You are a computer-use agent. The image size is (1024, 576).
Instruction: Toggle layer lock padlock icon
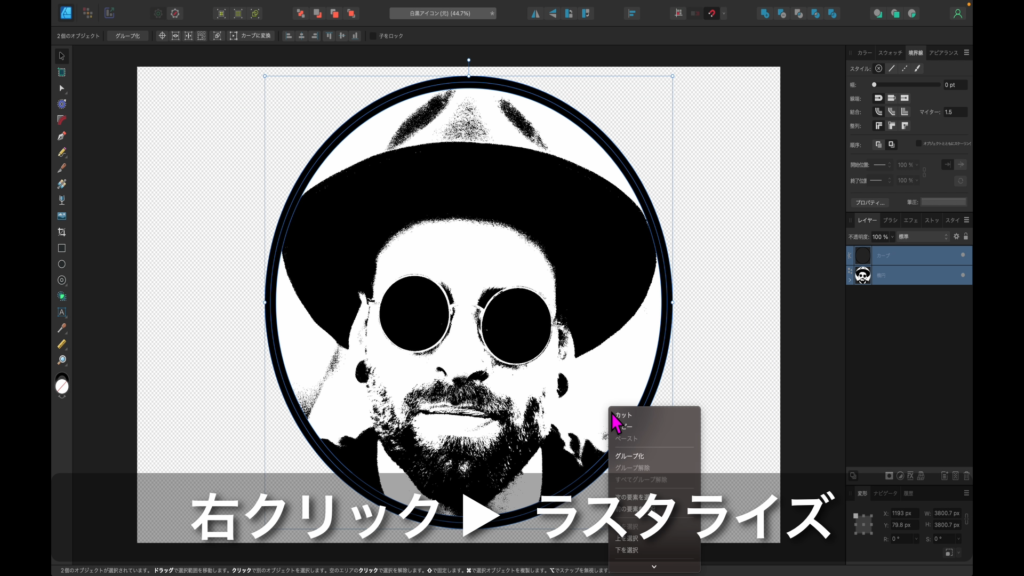coord(966,236)
